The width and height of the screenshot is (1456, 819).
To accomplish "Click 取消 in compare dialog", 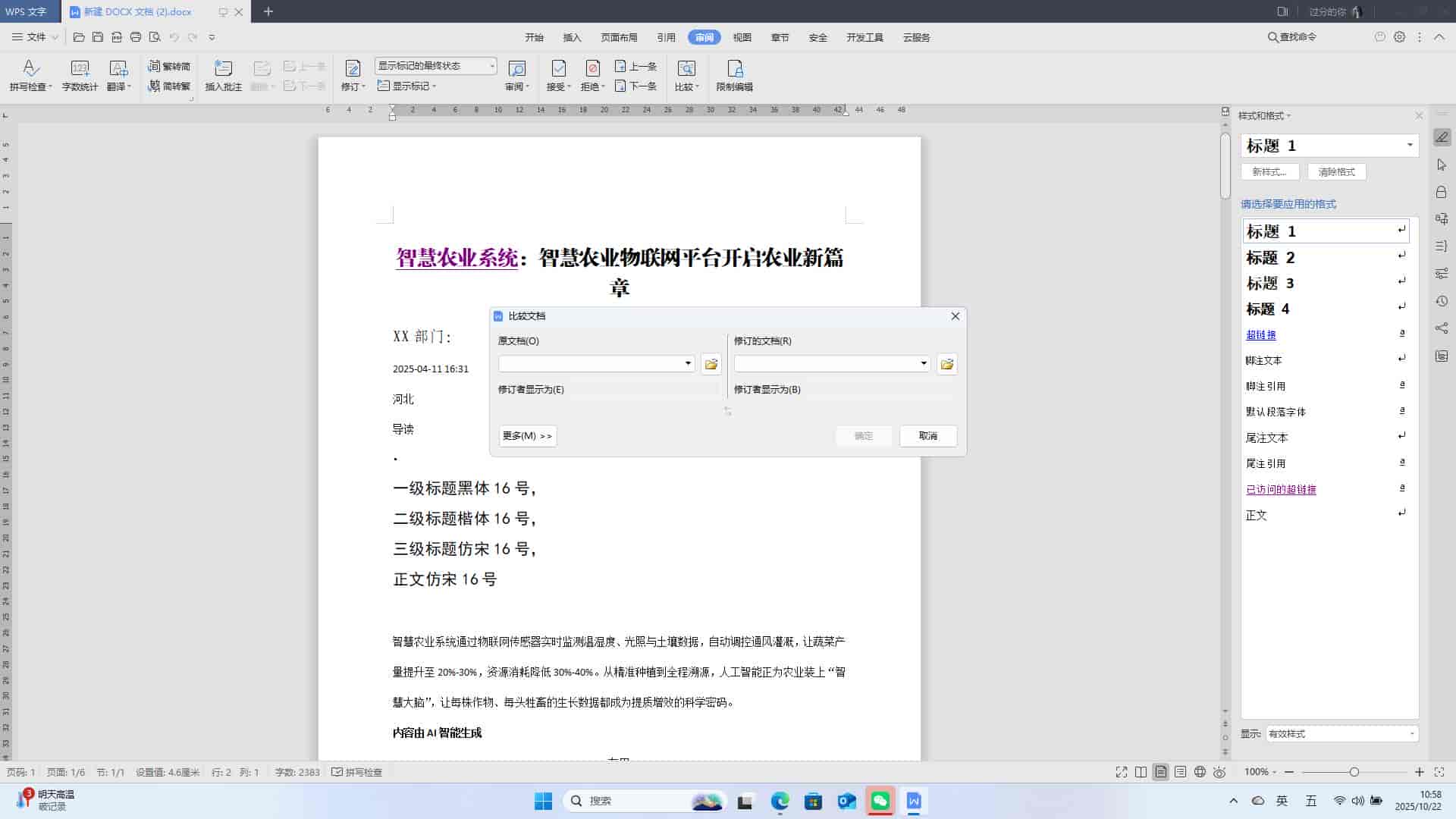I will click(928, 436).
